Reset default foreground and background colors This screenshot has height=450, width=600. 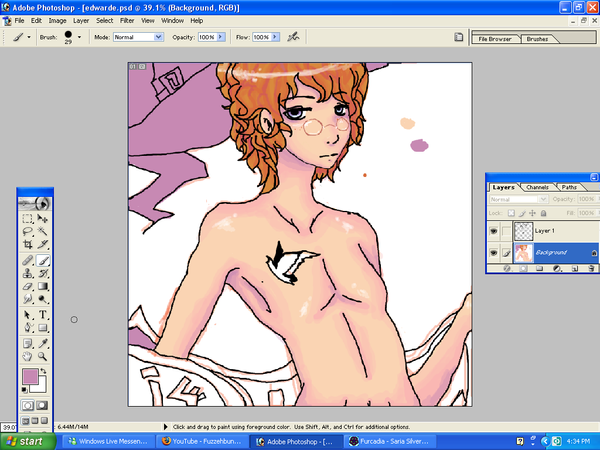(24, 390)
